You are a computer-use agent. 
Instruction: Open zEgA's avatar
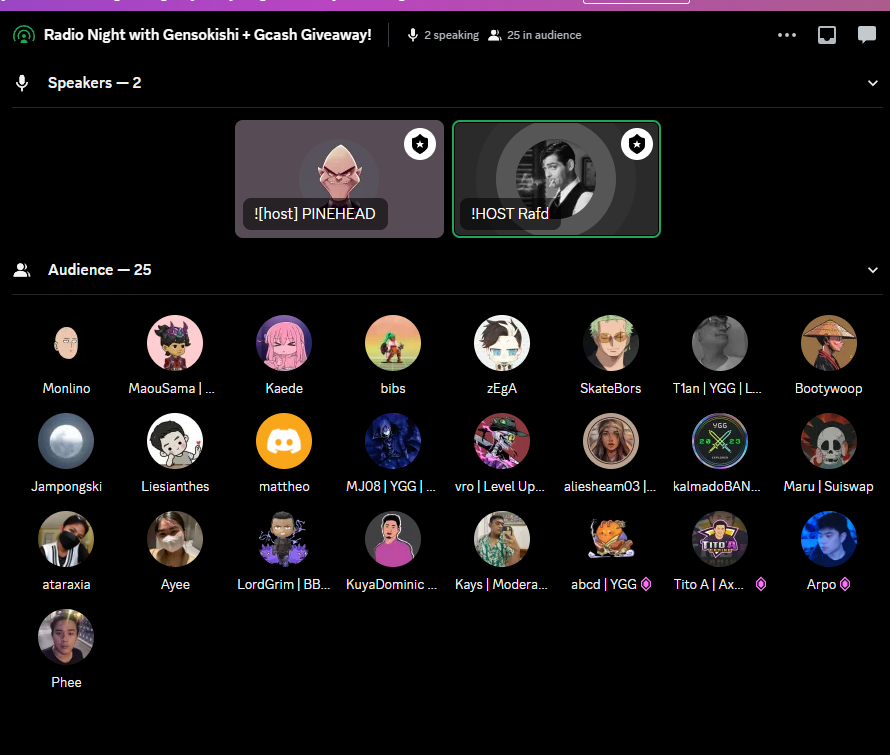tap(502, 343)
